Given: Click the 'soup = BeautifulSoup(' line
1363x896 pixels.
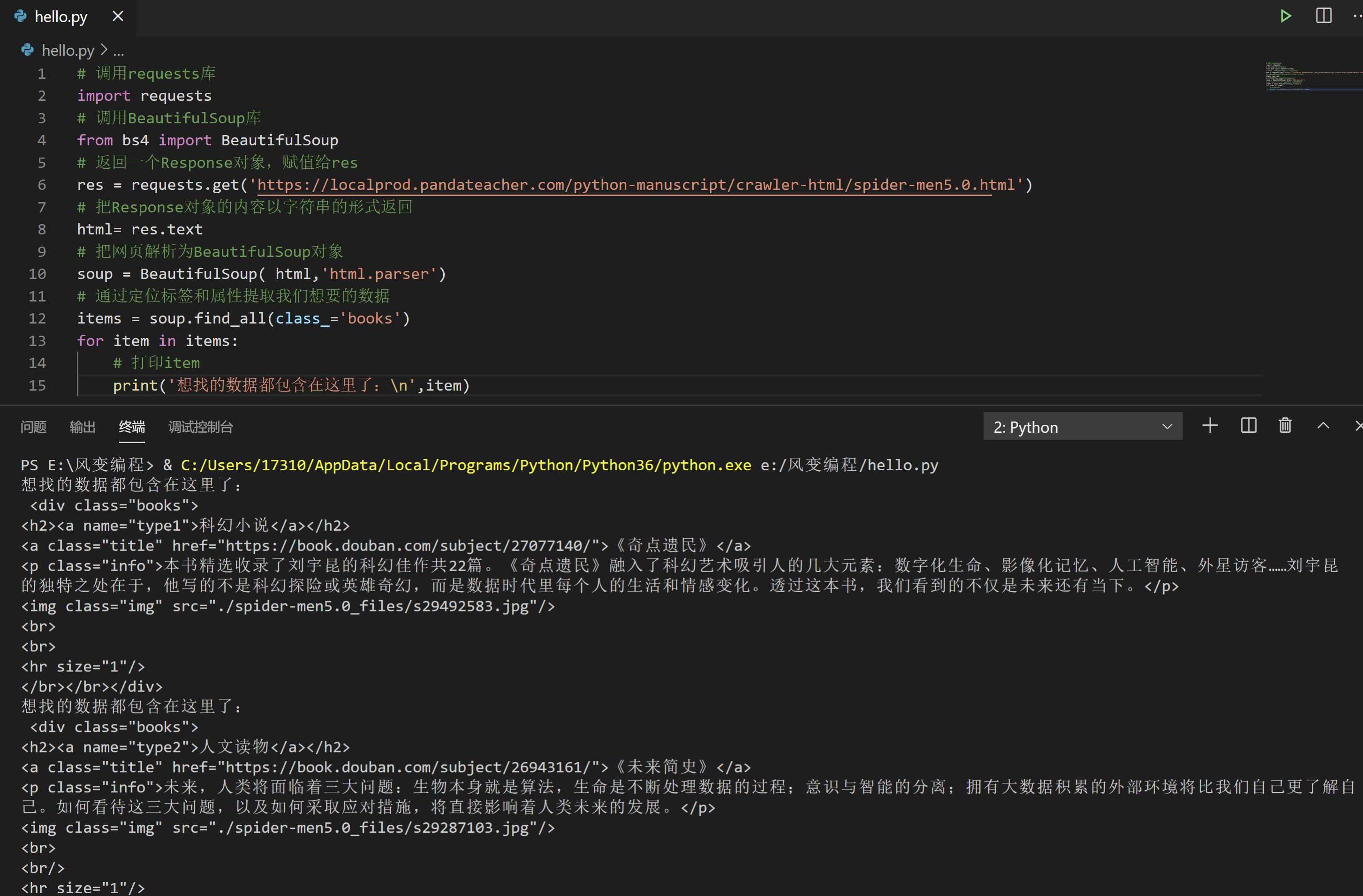Looking at the screenshot, I should [x=262, y=274].
